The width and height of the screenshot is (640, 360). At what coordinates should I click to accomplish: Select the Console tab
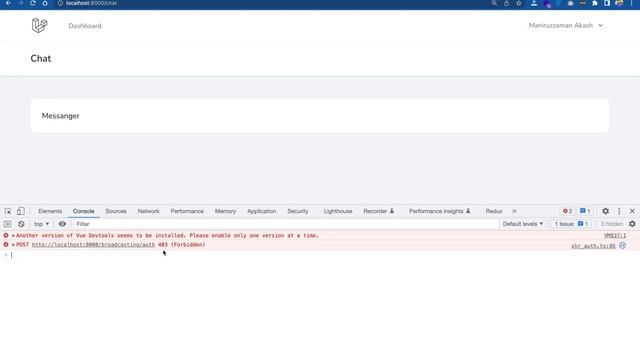(x=84, y=211)
